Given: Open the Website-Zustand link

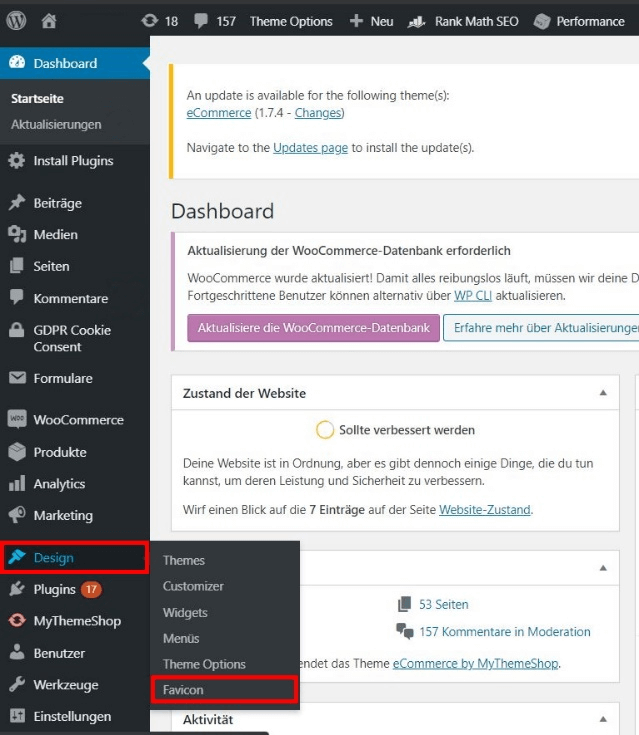Looking at the screenshot, I should pyautogui.click(x=485, y=510).
